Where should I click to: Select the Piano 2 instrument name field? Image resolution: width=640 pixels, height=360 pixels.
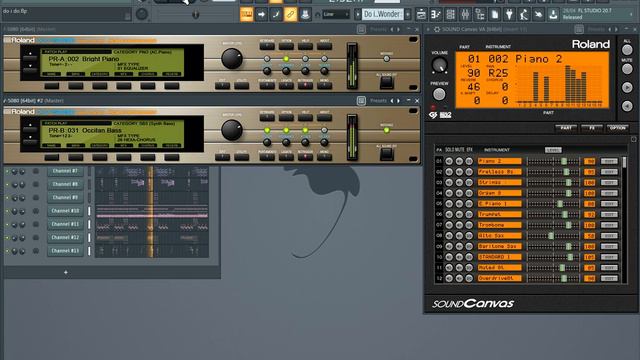pos(500,161)
